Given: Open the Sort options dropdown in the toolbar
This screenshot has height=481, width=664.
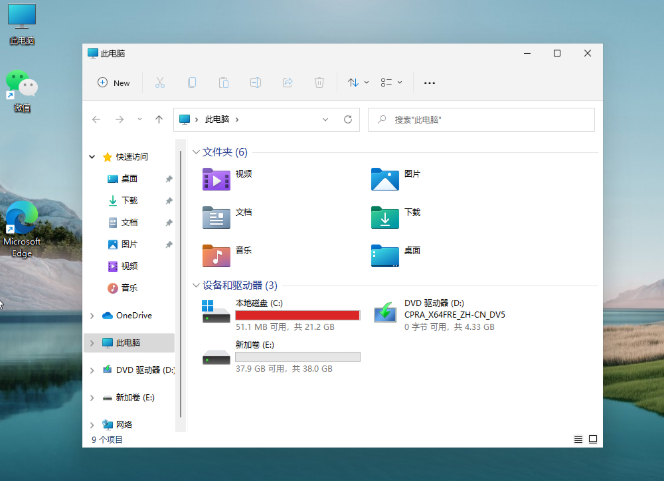Looking at the screenshot, I should pyautogui.click(x=358, y=83).
